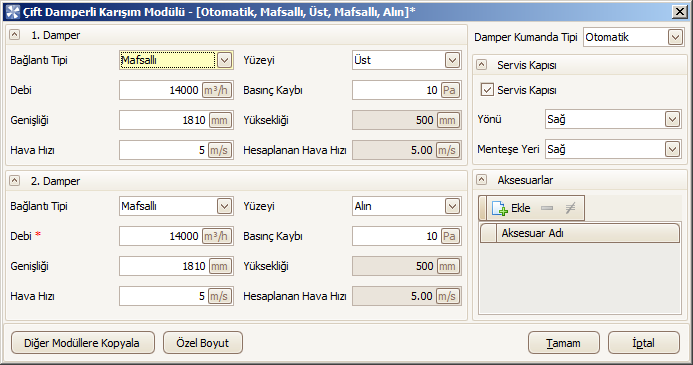This screenshot has width=693, height=365.
Task: Toggle the Servis Kapısı checkbox
Action: (x=487, y=90)
